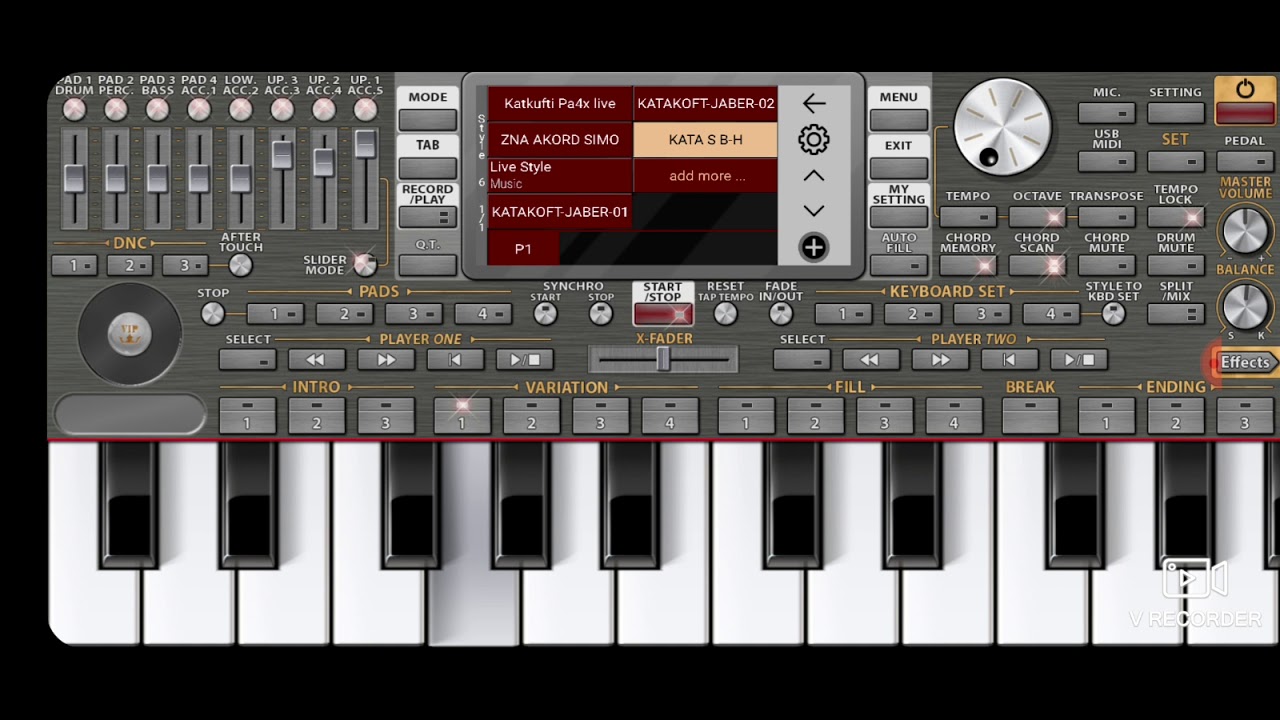
Task: Click the UP.1 ACC.5 knob
Action: 365,110
